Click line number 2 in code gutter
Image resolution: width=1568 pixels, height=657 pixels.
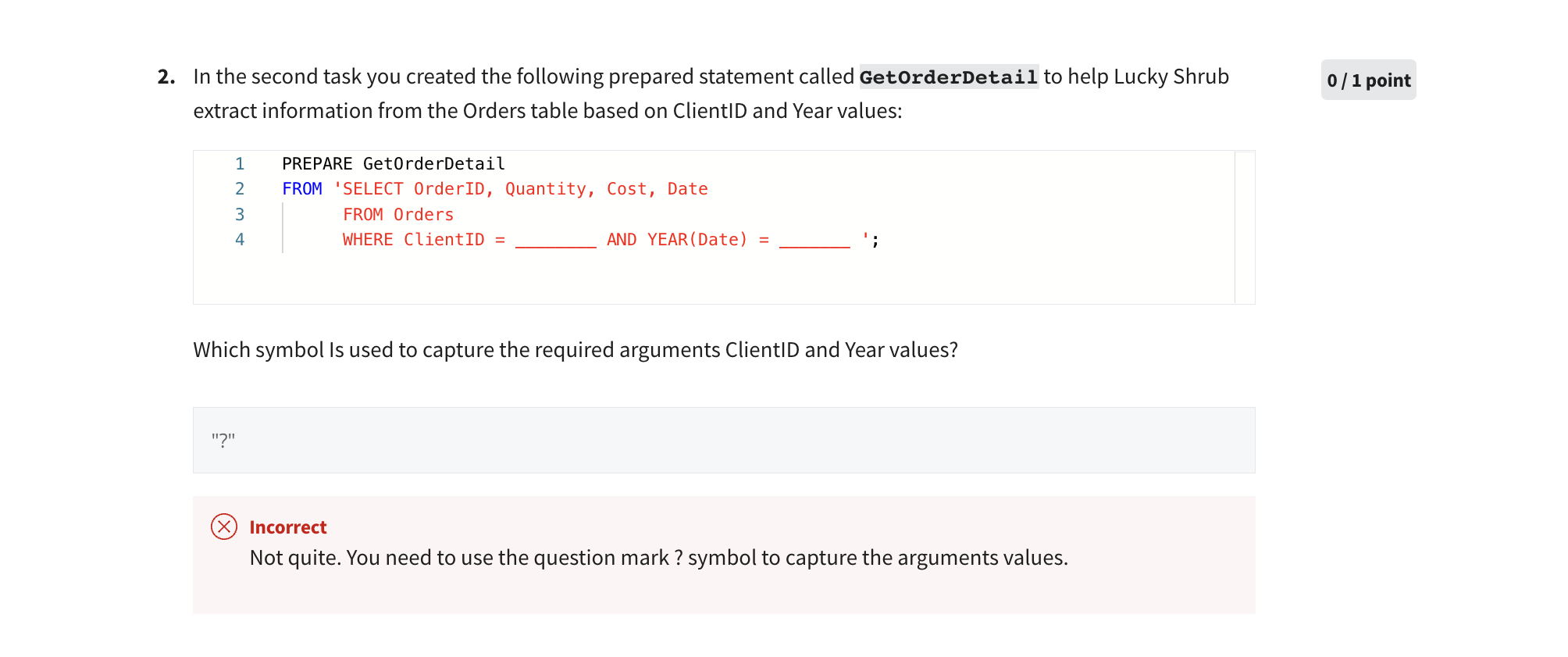(x=240, y=189)
